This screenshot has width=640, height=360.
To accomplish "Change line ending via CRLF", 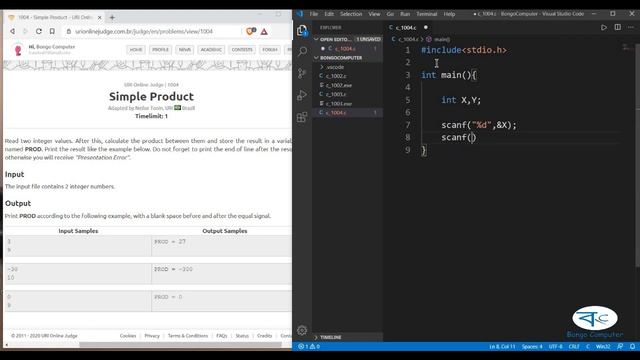I will point(574,347).
